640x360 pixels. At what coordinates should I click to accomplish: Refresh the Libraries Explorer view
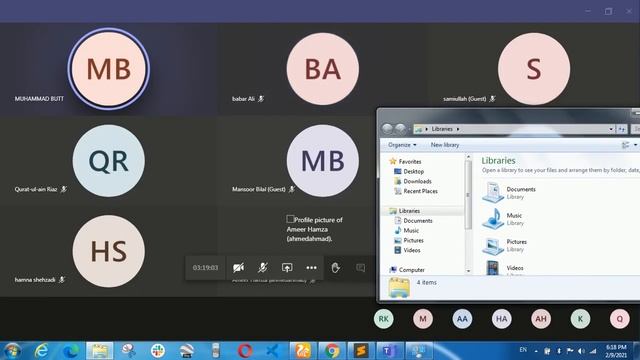[622, 129]
